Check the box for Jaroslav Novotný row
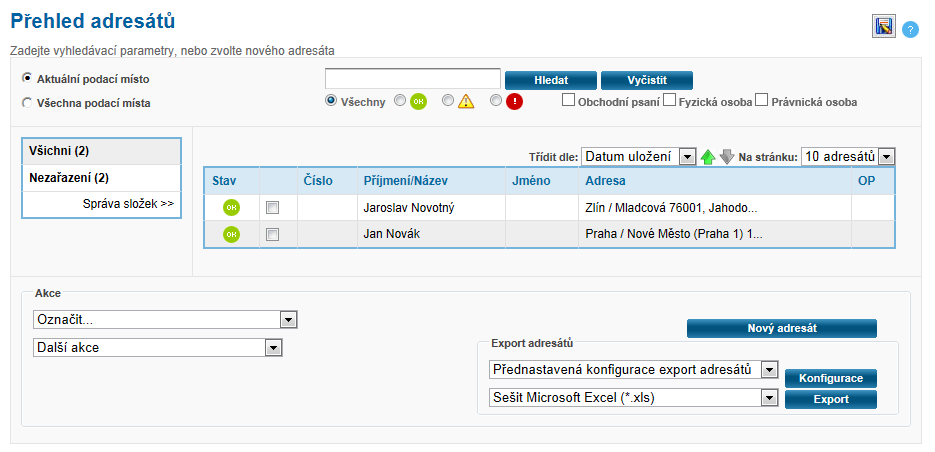 coord(273,207)
